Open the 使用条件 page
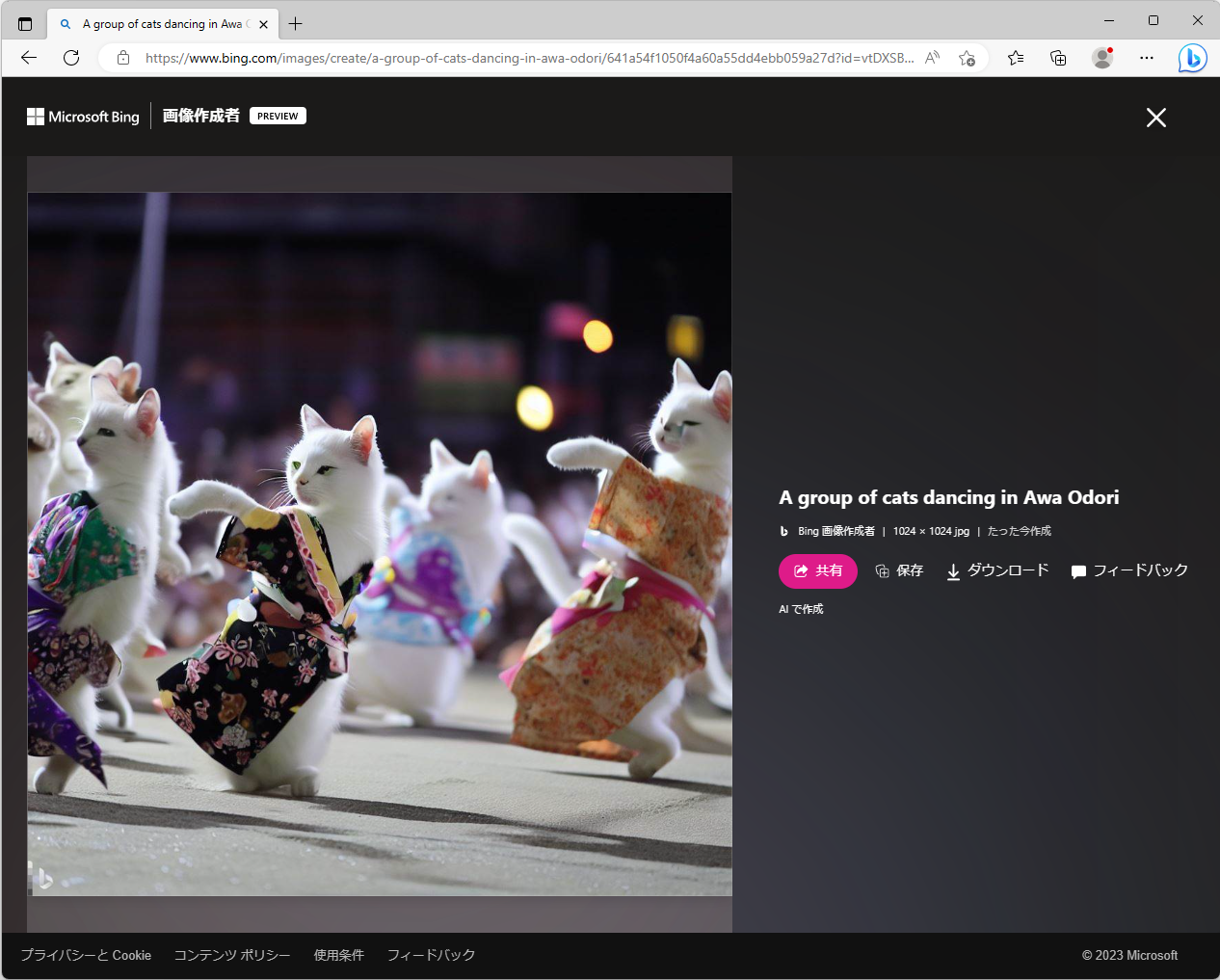 point(339,955)
